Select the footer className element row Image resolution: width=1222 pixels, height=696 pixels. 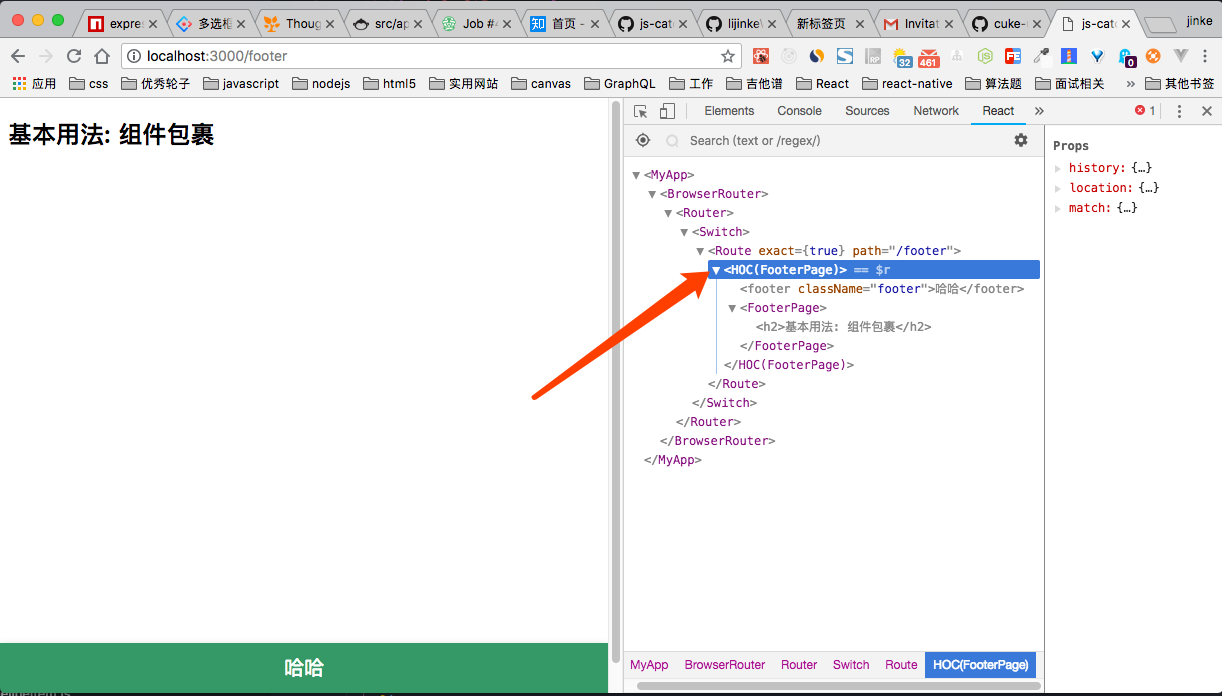(882, 289)
